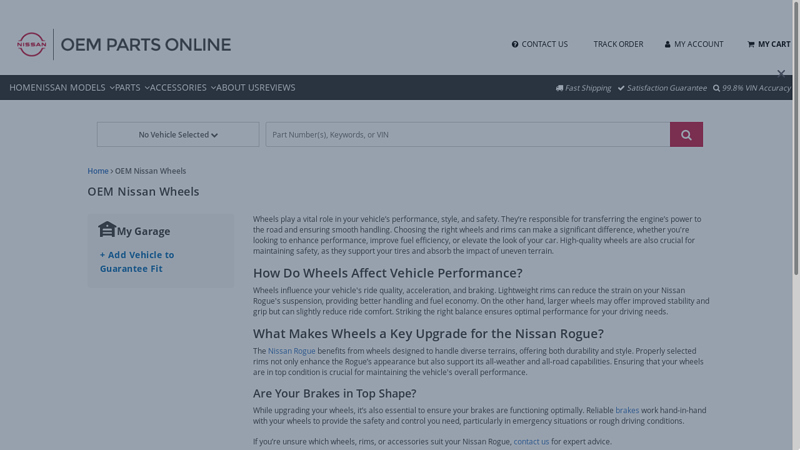
Task: Click the My Account person icon
Action: 667,44
